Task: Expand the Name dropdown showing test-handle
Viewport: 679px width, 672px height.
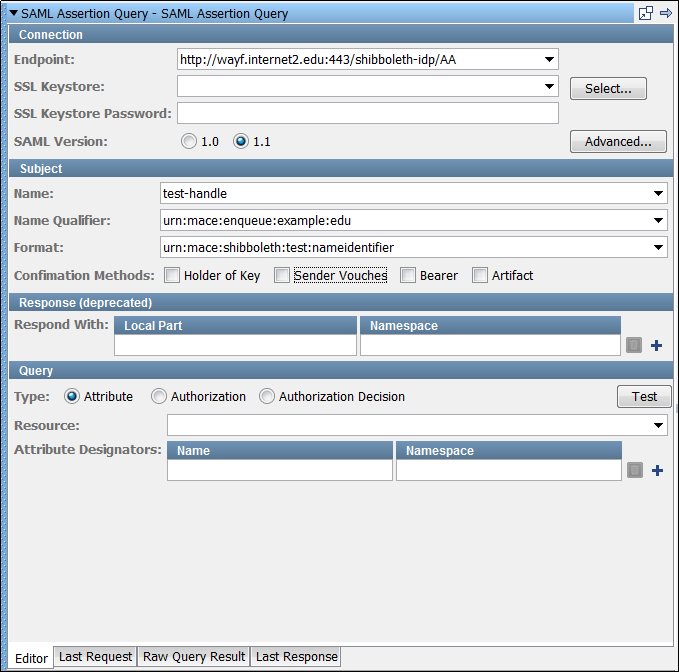Action: 658,193
